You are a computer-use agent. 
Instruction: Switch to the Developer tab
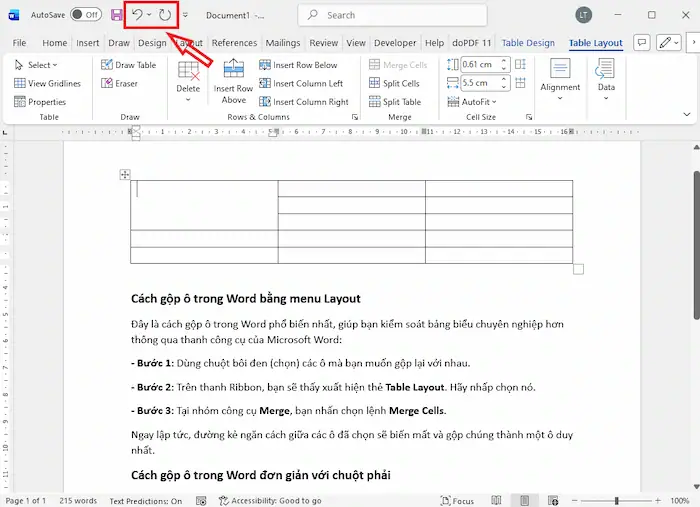click(395, 43)
